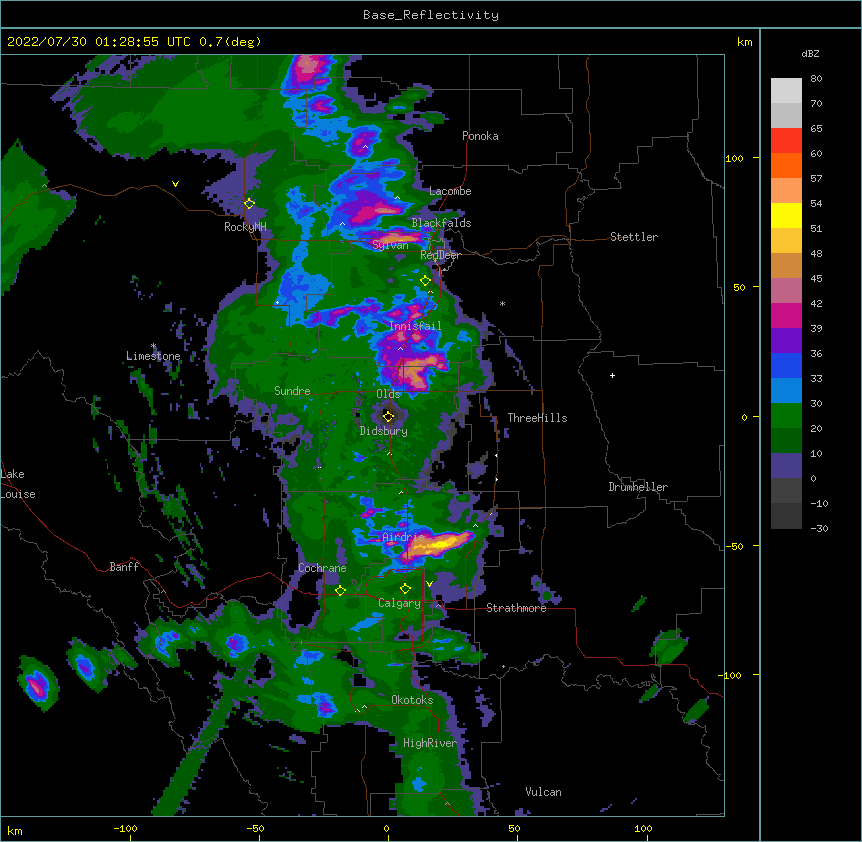Click the white plus marker east of ThreeHills
The width and height of the screenshot is (862, 842).
tap(612, 375)
